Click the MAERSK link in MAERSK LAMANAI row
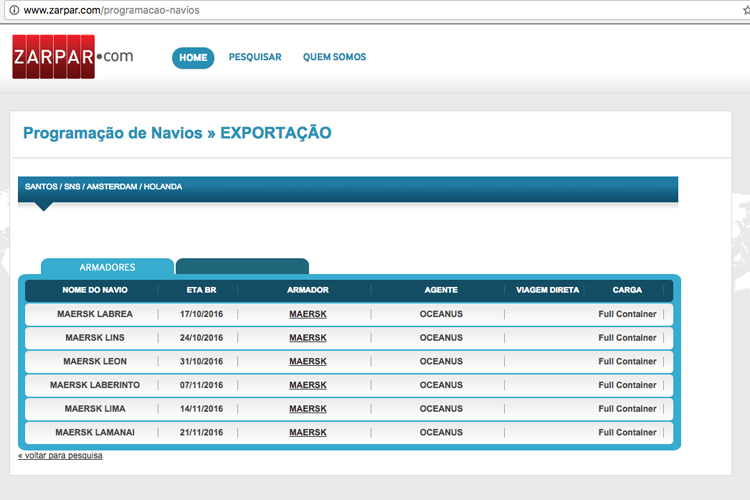 [308, 433]
